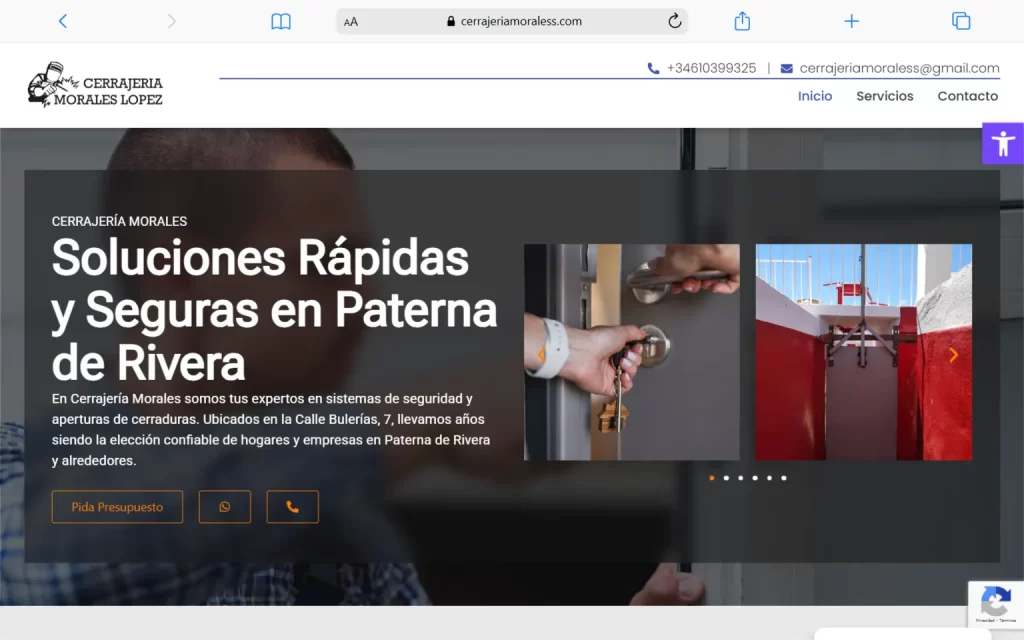Go to previous slide with left arrow
The image size is (1024, 640).
pyautogui.click(x=541, y=355)
